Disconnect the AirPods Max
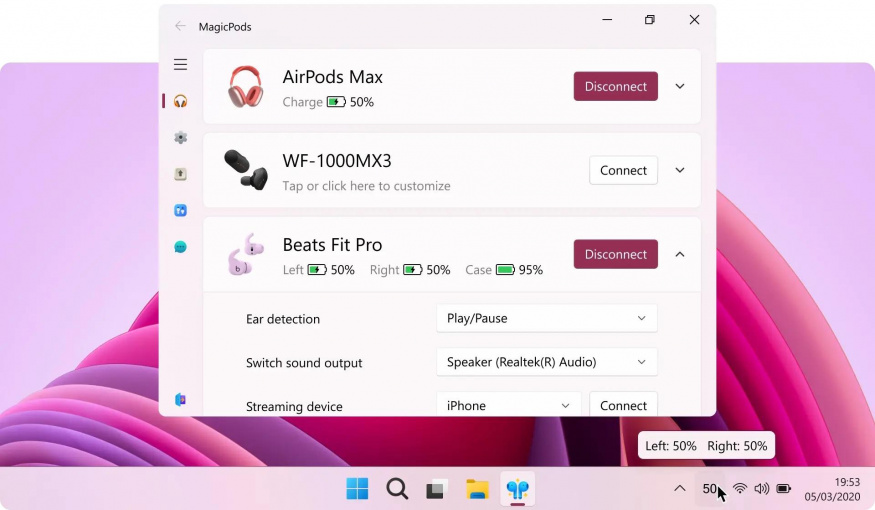875x510 pixels. [x=616, y=86]
